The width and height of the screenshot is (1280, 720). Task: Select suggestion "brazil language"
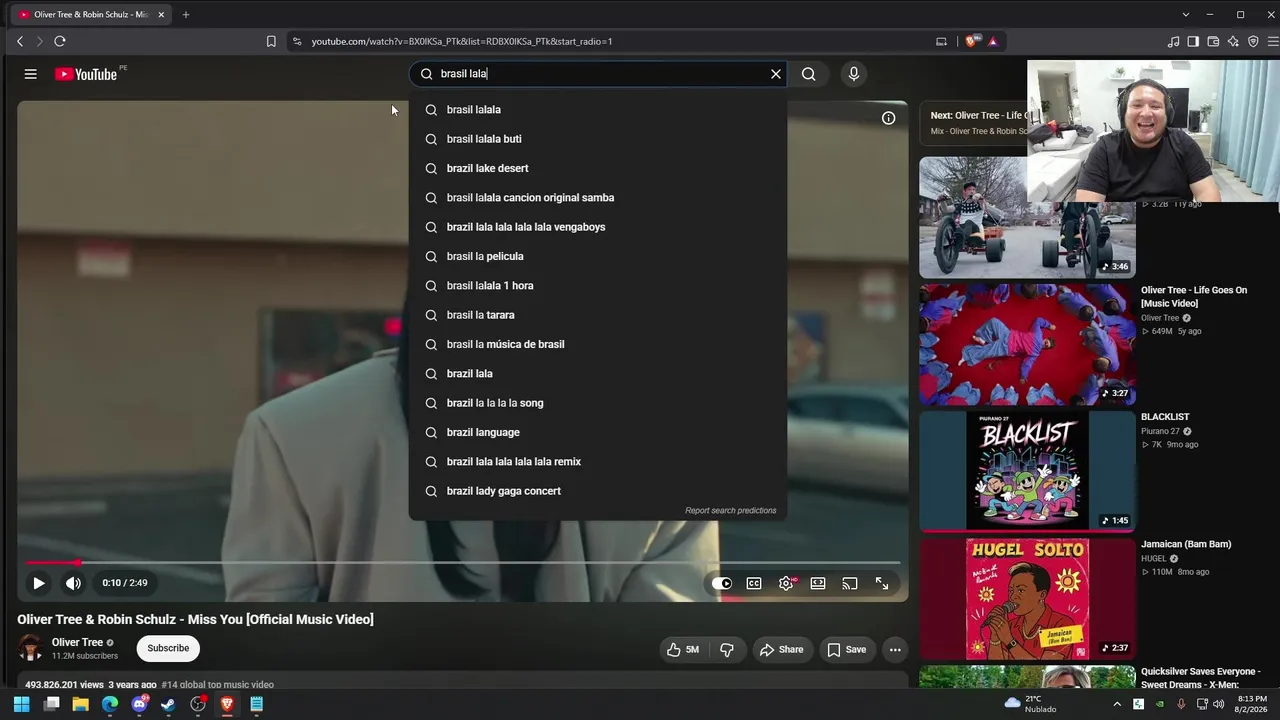598,432
